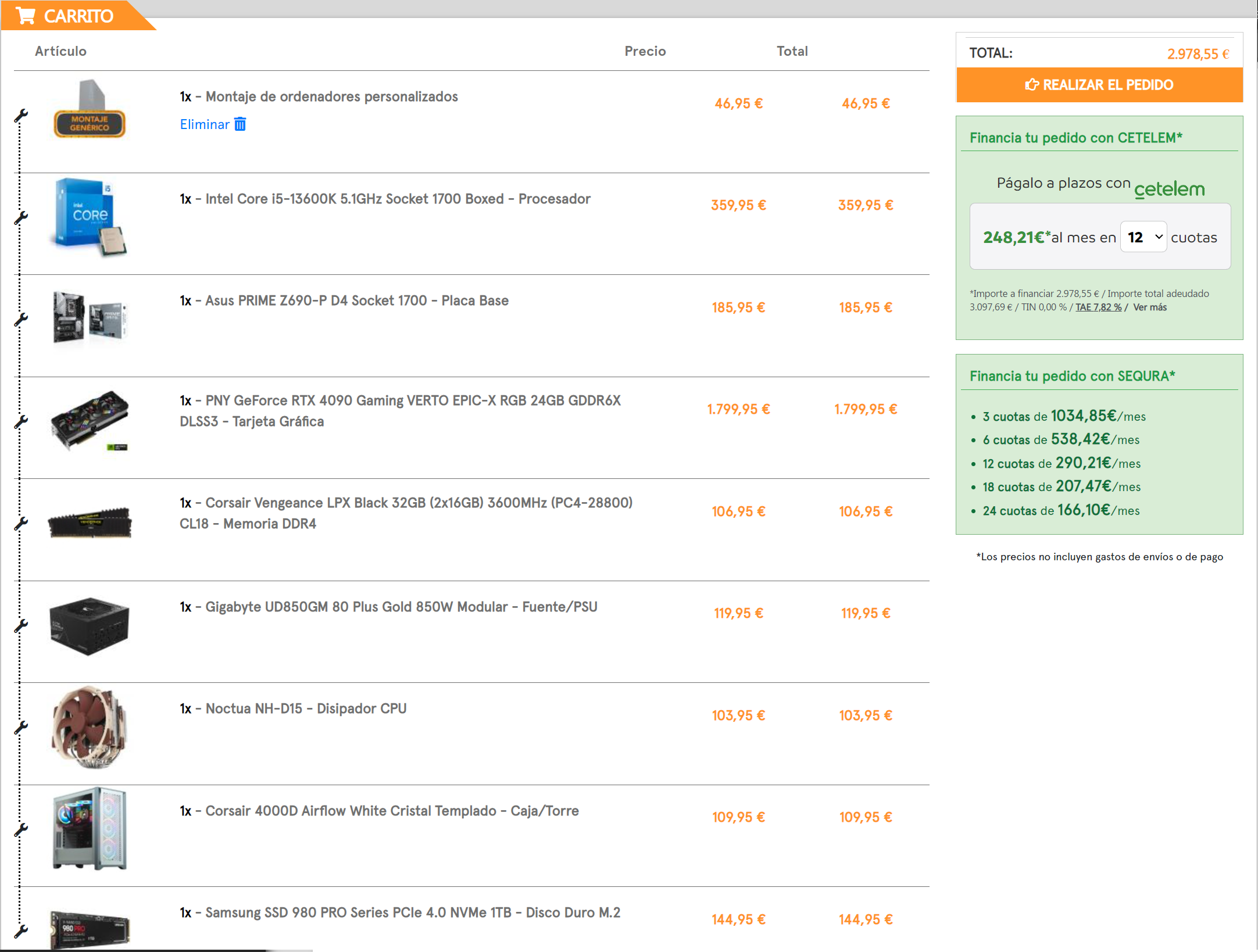Click the wrench icon beside the Corsair 4000D row
The width and height of the screenshot is (1258, 952).
(x=21, y=830)
